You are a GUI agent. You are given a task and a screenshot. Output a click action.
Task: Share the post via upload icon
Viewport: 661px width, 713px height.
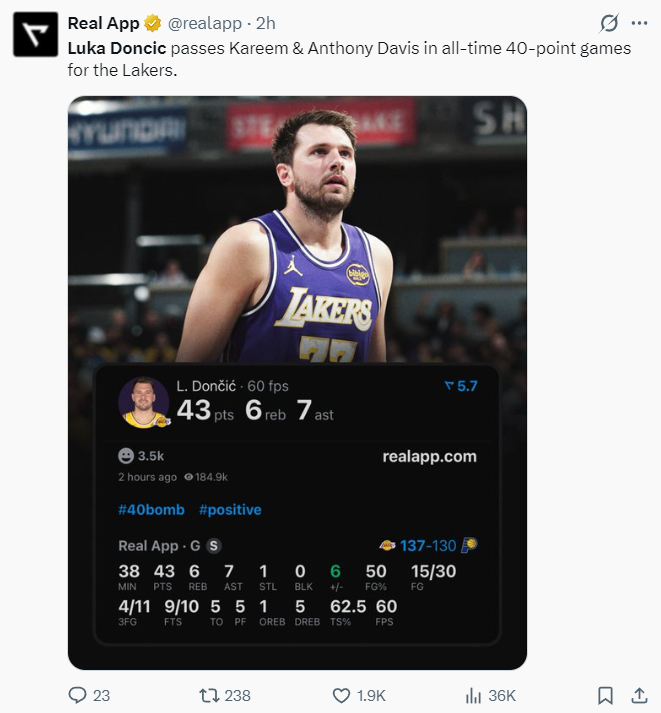coord(639,695)
